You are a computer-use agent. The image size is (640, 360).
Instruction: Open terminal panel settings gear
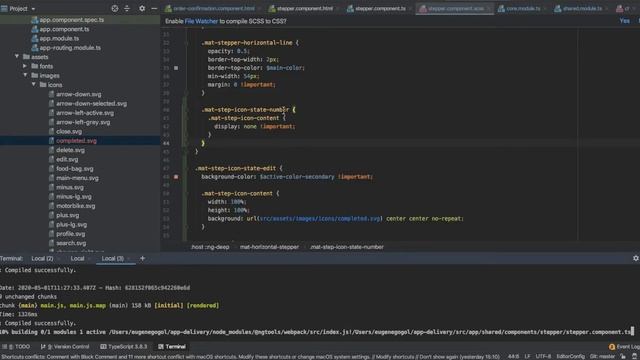[x=636, y=258]
